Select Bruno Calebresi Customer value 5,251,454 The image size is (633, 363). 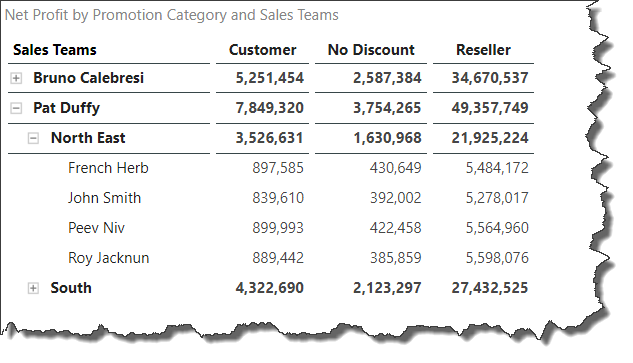pyautogui.click(x=269, y=78)
